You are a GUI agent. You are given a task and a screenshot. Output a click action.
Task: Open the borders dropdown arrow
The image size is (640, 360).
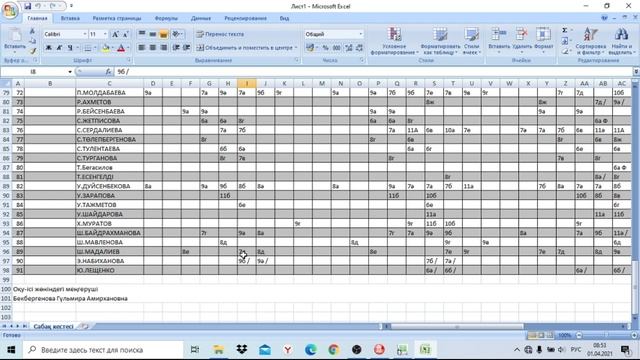point(95,48)
